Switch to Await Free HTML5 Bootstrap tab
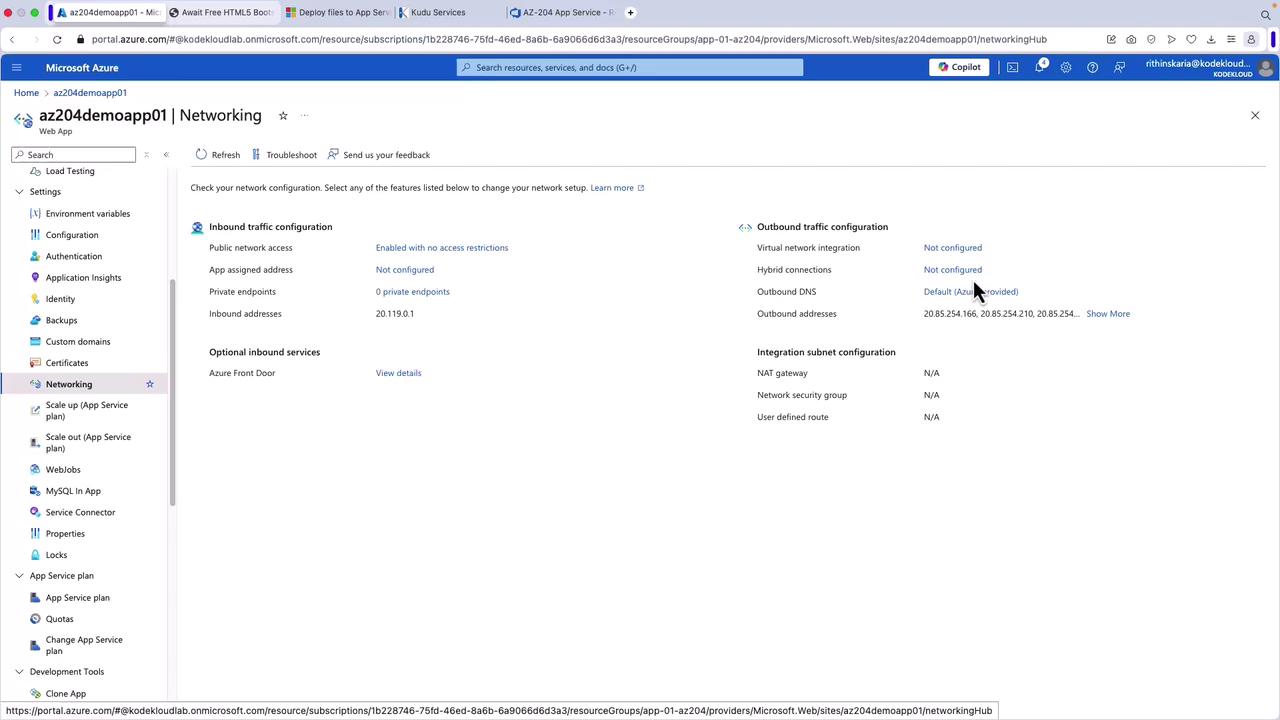The image size is (1280, 720). click(x=222, y=12)
